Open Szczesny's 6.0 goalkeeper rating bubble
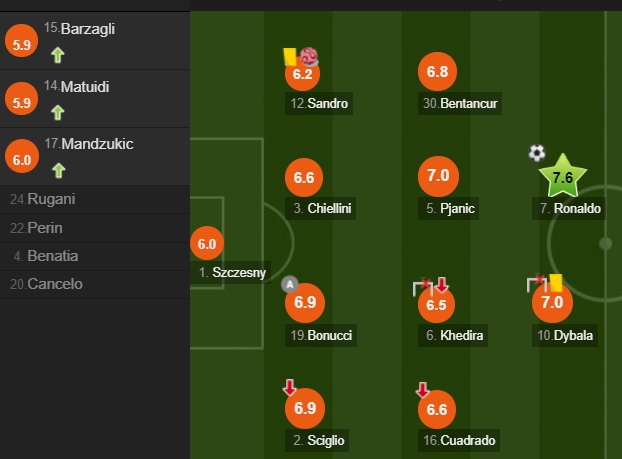This screenshot has width=622, height=459. click(x=207, y=243)
